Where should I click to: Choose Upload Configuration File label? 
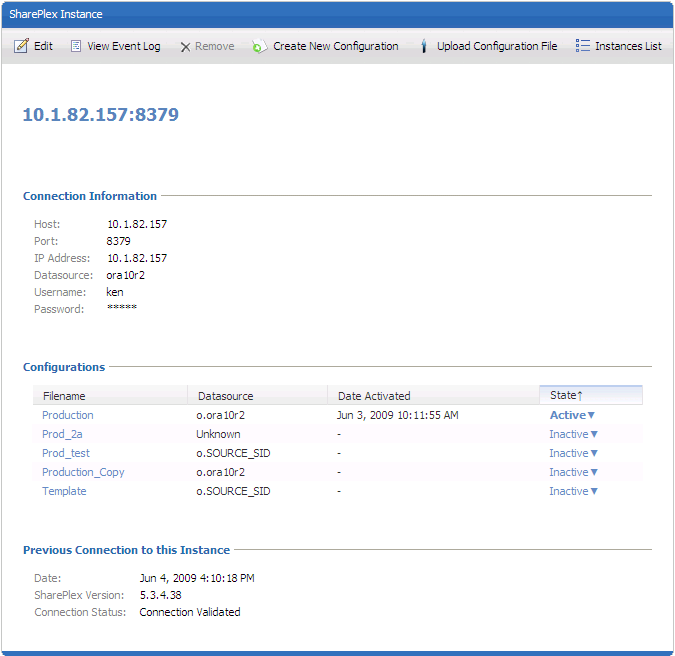(497, 46)
